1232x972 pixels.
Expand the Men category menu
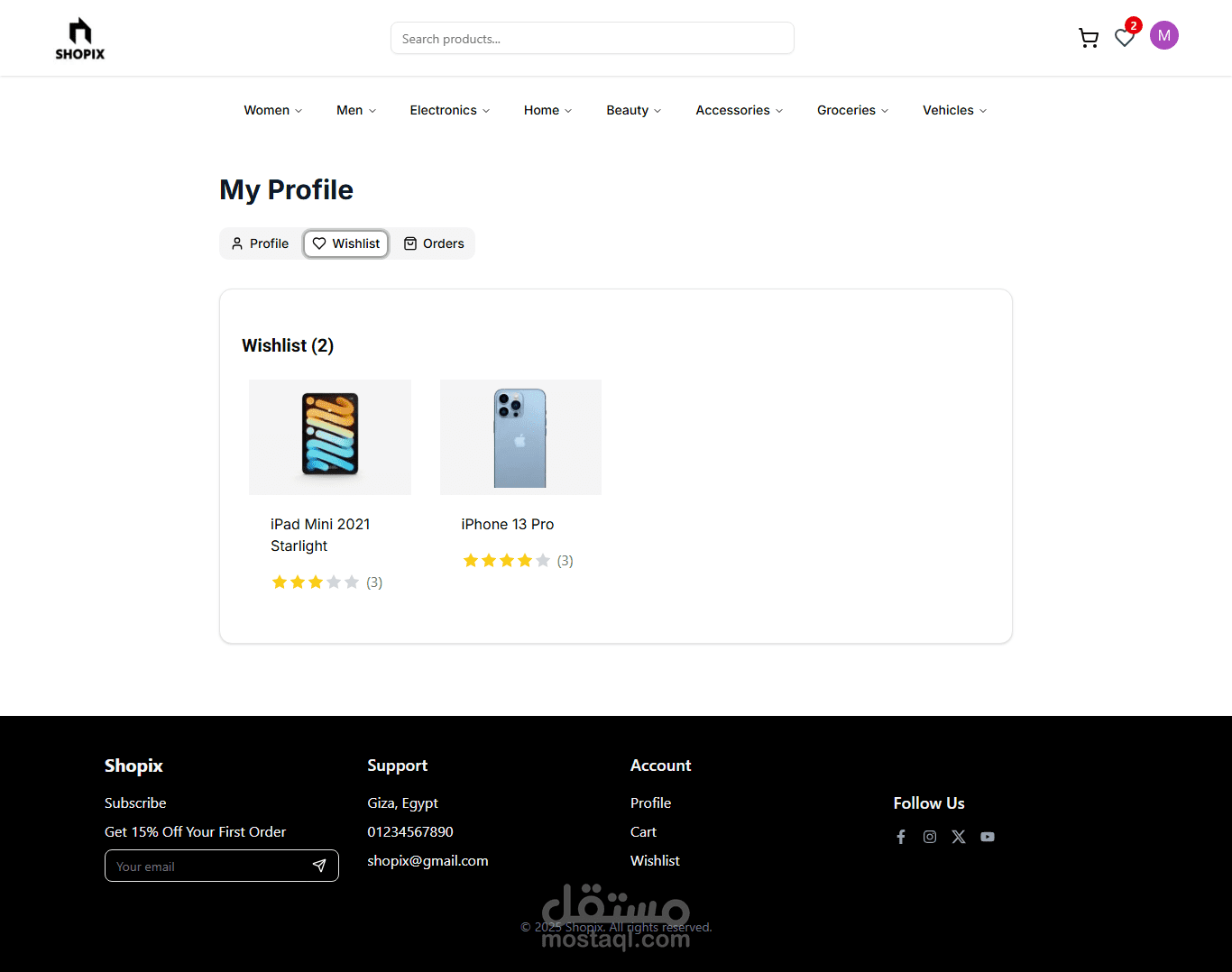click(x=356, y=110)
